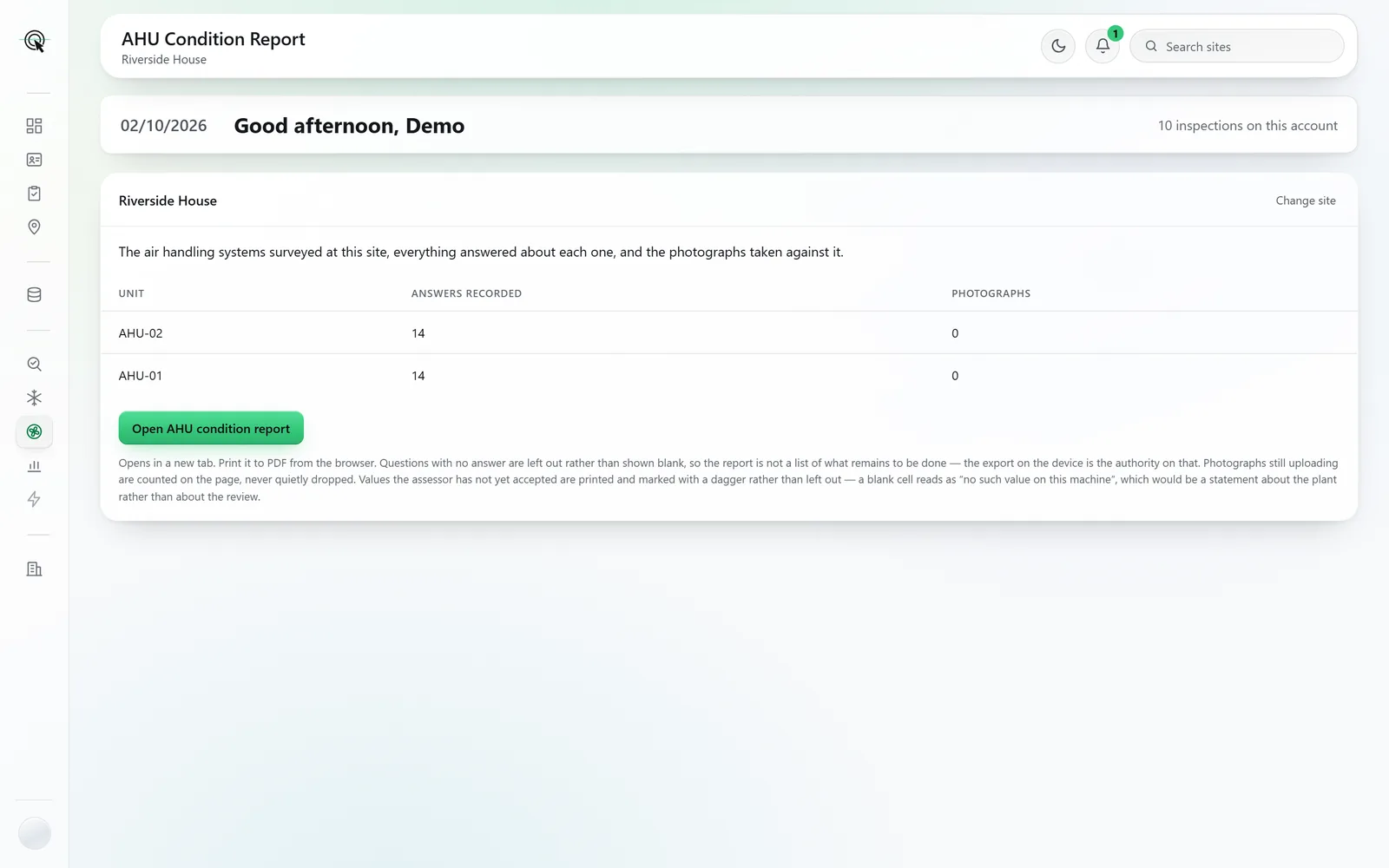The height and width of the screenshot is (868, 1389).
Task: Open notifications bell with badge
Action: [1103, 46]
